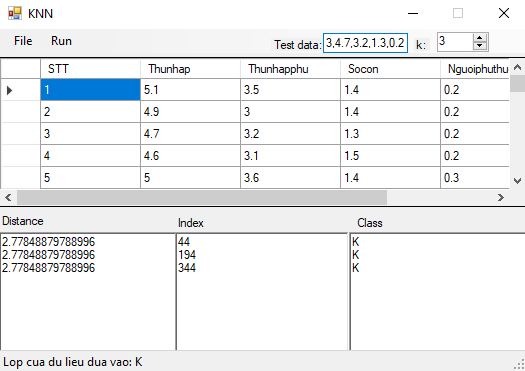Image resolution: width=525 pixels, height=371 pixels.
Task: Click the Test data input field
Action: click(x=365, y=43)
